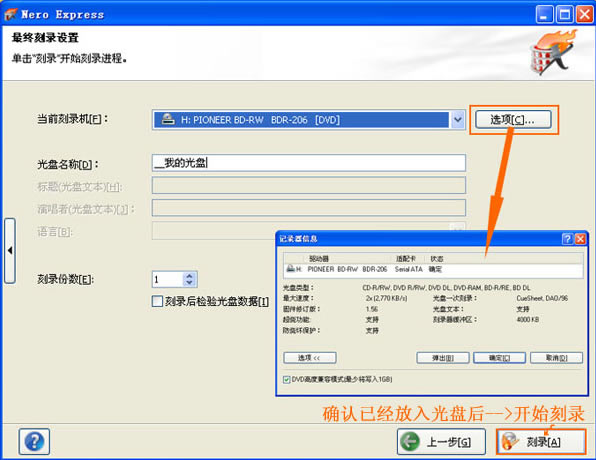Viewport: 596px width, 460px height.
Task: Decrease 刻录份数 copies with down arrow
Action: point(189,283)
